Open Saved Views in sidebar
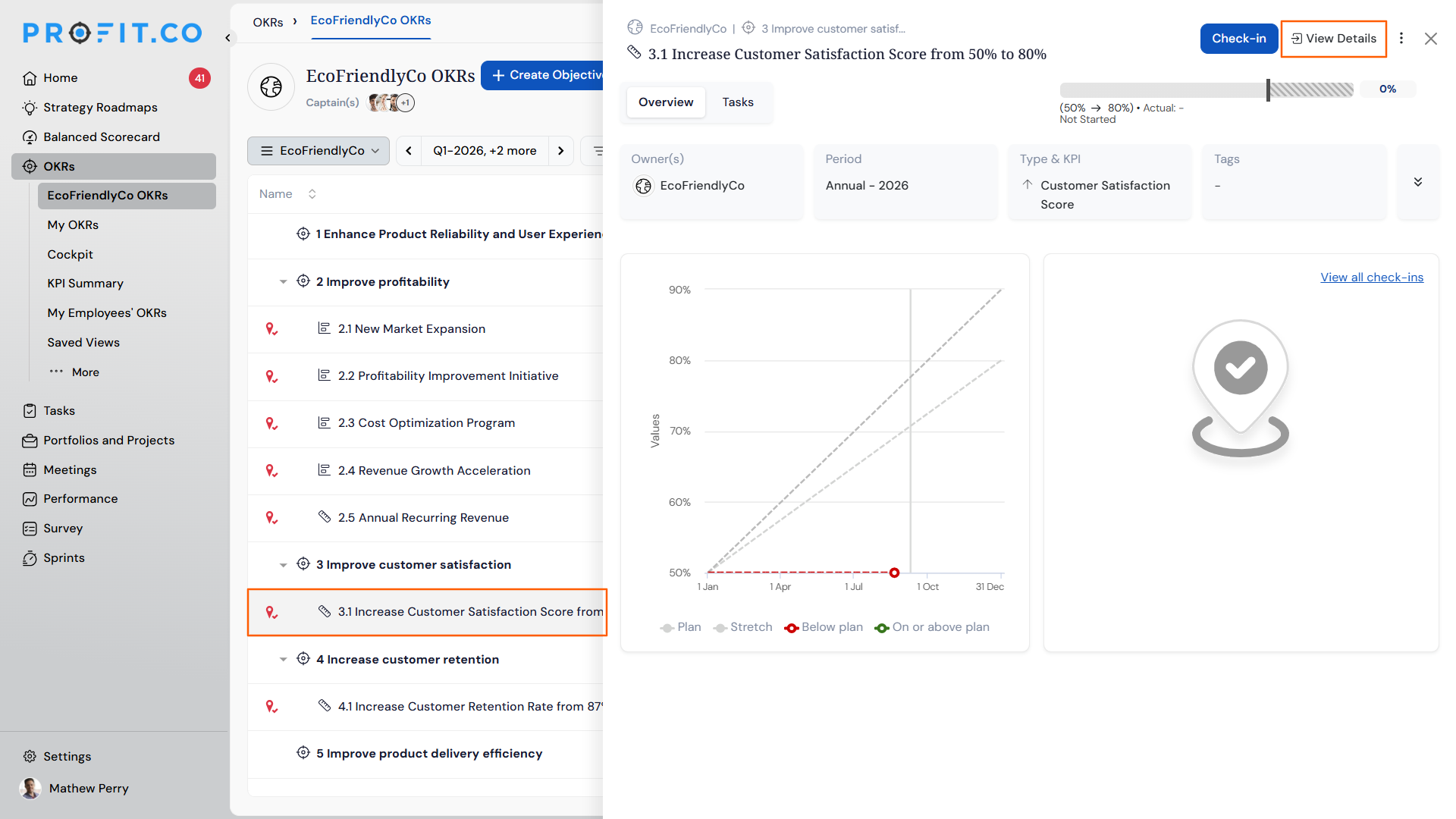 pyautogui.click(x=83, y=343)
